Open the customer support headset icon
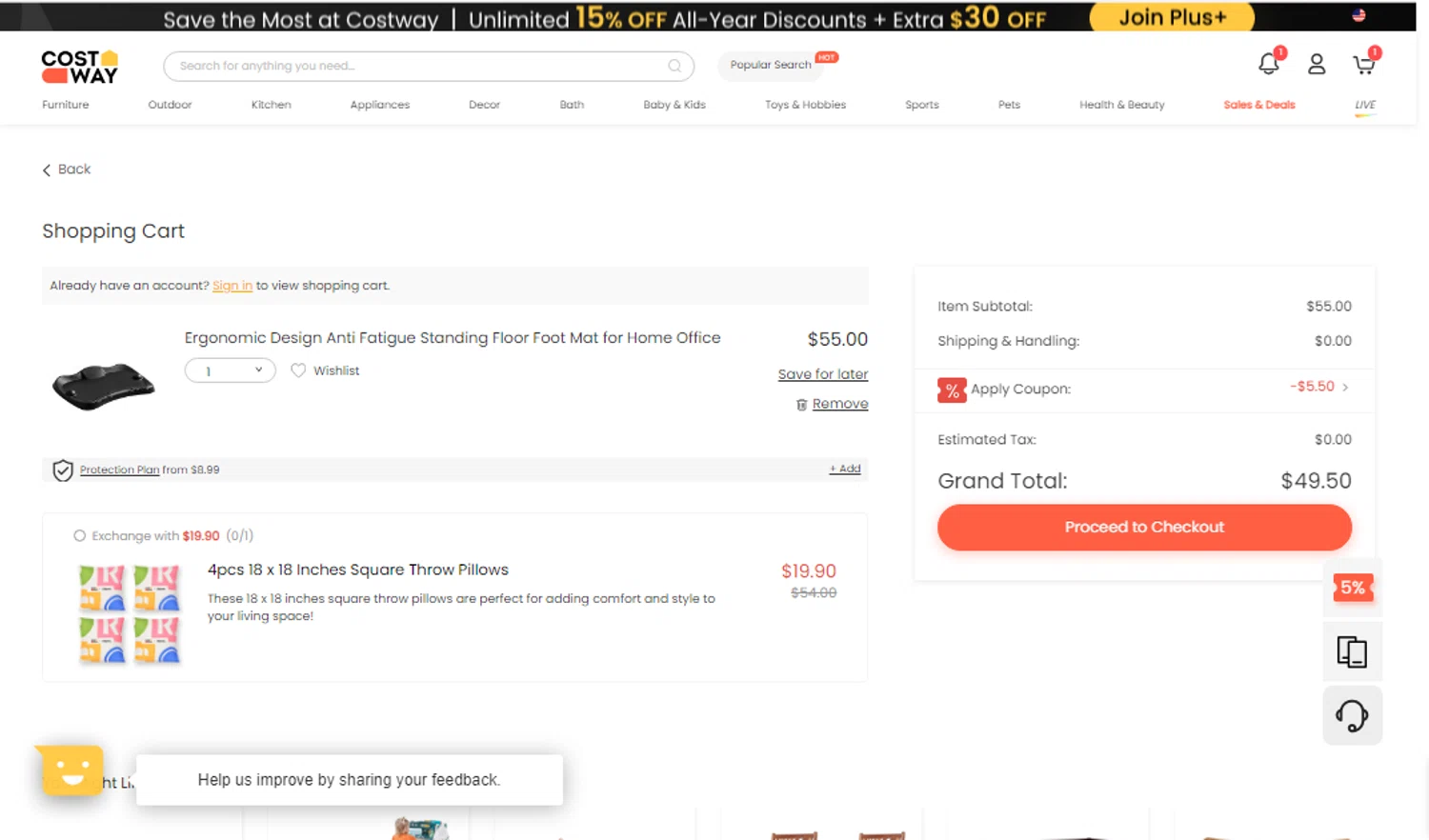 tap(1352, 715)
